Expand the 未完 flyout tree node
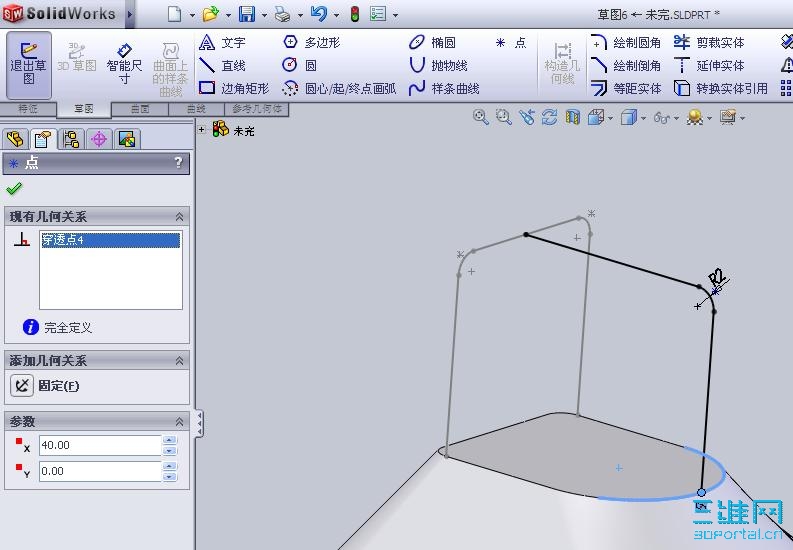This screenshot has width=793, height=550. tap(202, 129)
